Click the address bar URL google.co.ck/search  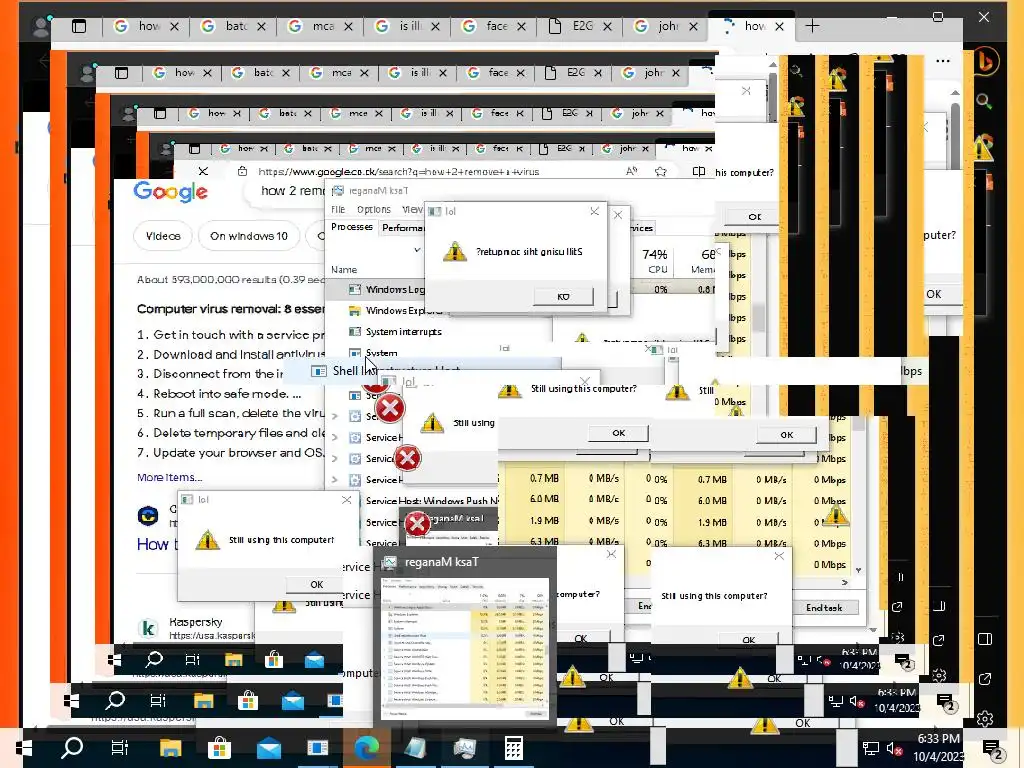point(398,171)
